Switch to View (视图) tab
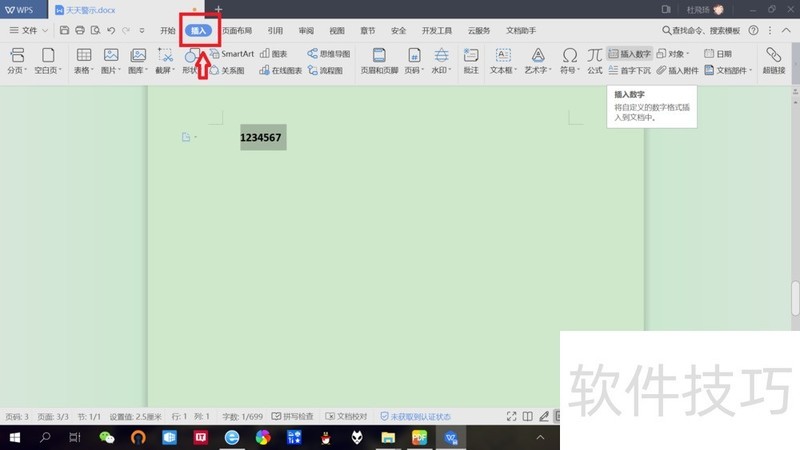The height and width of the screenshot is (450, 800). pos(337,31)
